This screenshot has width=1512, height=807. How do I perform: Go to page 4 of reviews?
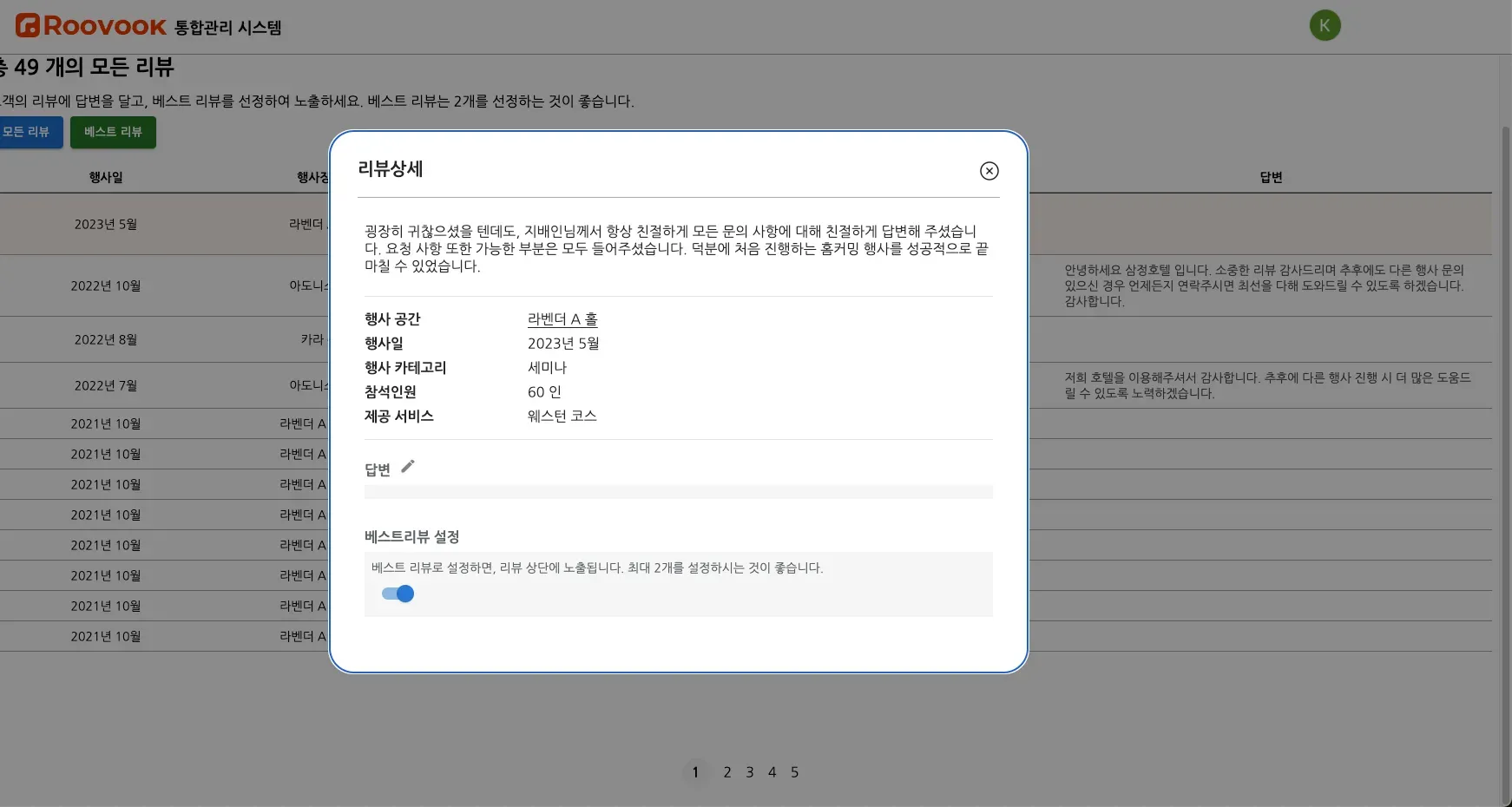coord(772,772)
